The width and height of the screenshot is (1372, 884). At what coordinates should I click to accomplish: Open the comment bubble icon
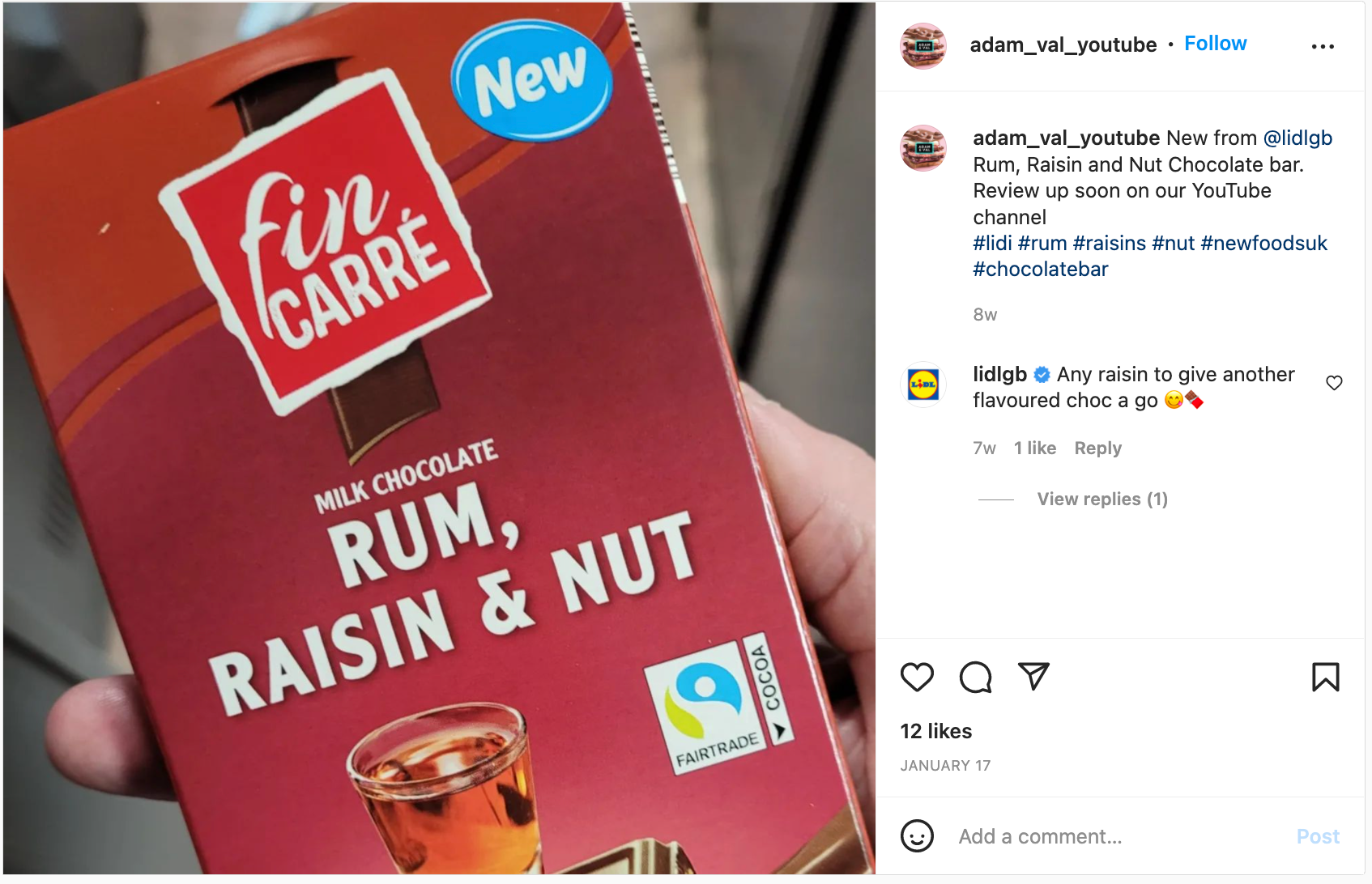[x=975, y=677]
